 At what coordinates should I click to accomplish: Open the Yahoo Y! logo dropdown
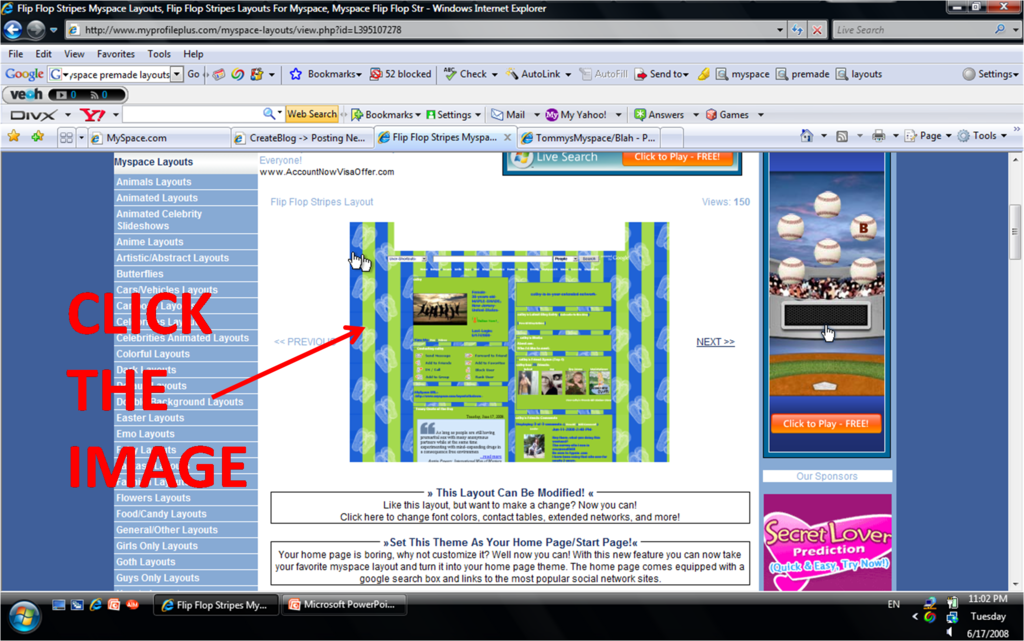coord(116,116)
